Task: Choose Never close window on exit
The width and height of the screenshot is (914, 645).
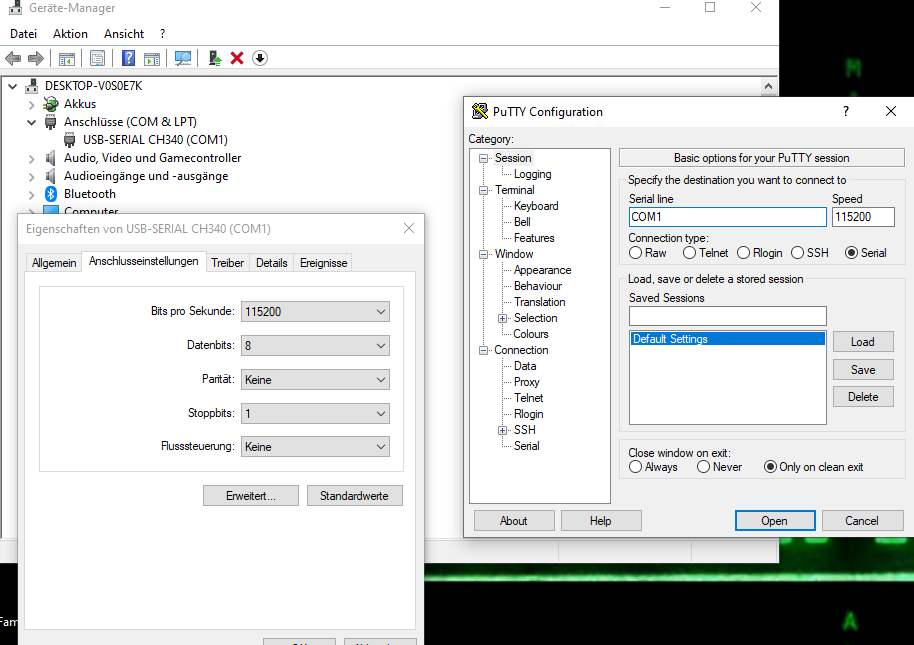Action: (704, 467)
